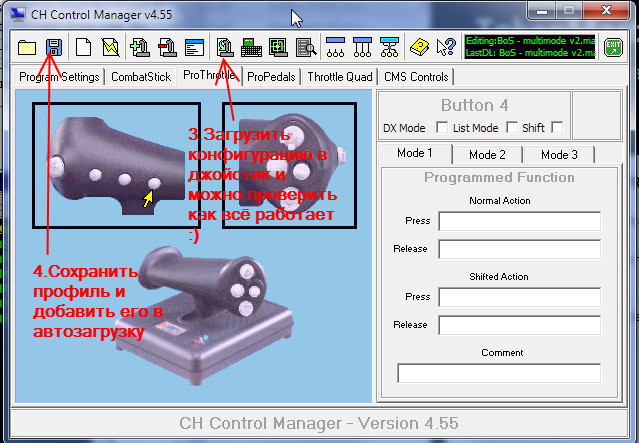Click the Normal Action Press field
The height and width of the screenshot is (443, 639).
click(x=520, y=221)
